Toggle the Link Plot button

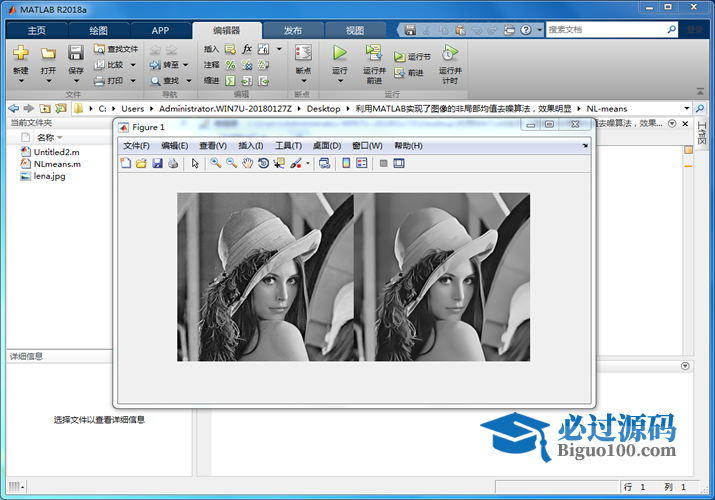click(x=325, y=163)
